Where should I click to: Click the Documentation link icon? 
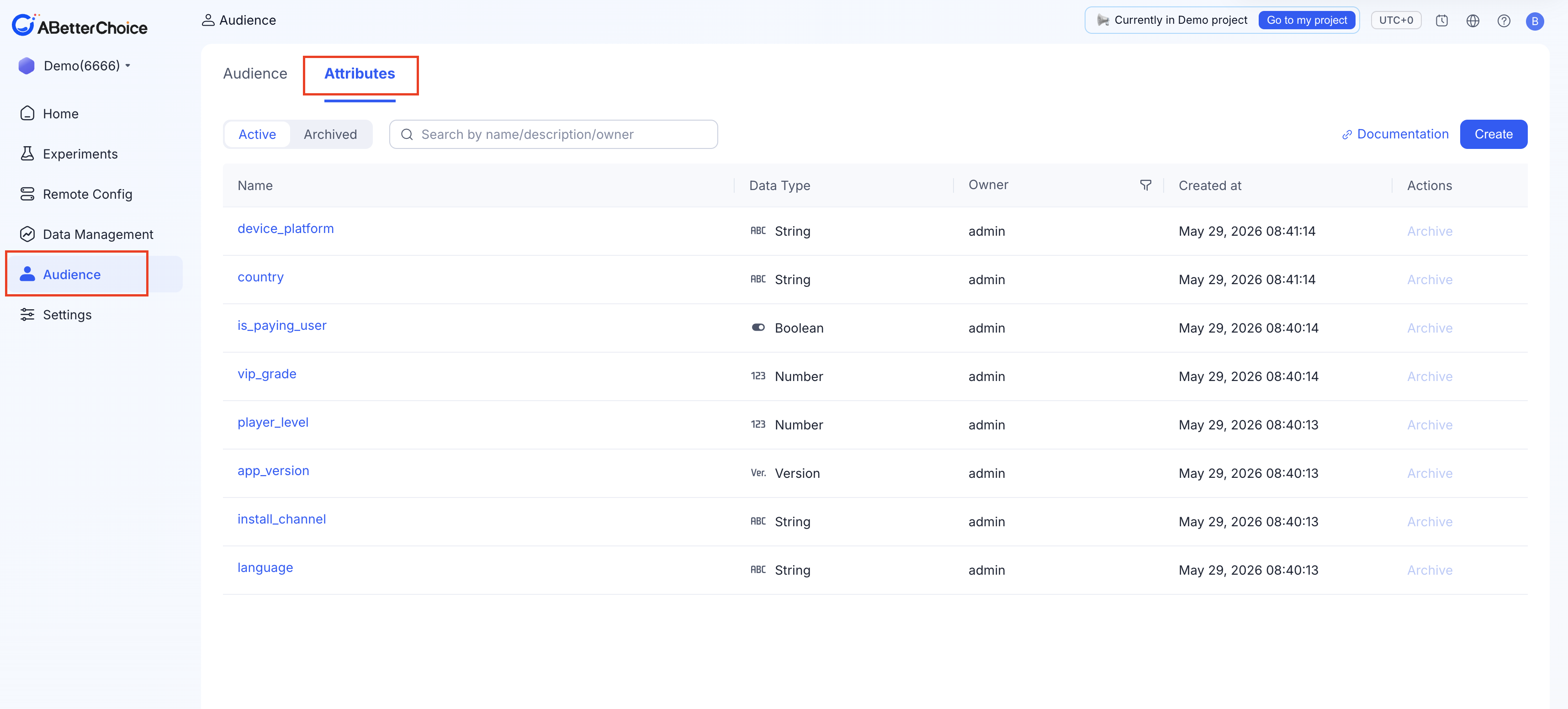point(1347,134)
